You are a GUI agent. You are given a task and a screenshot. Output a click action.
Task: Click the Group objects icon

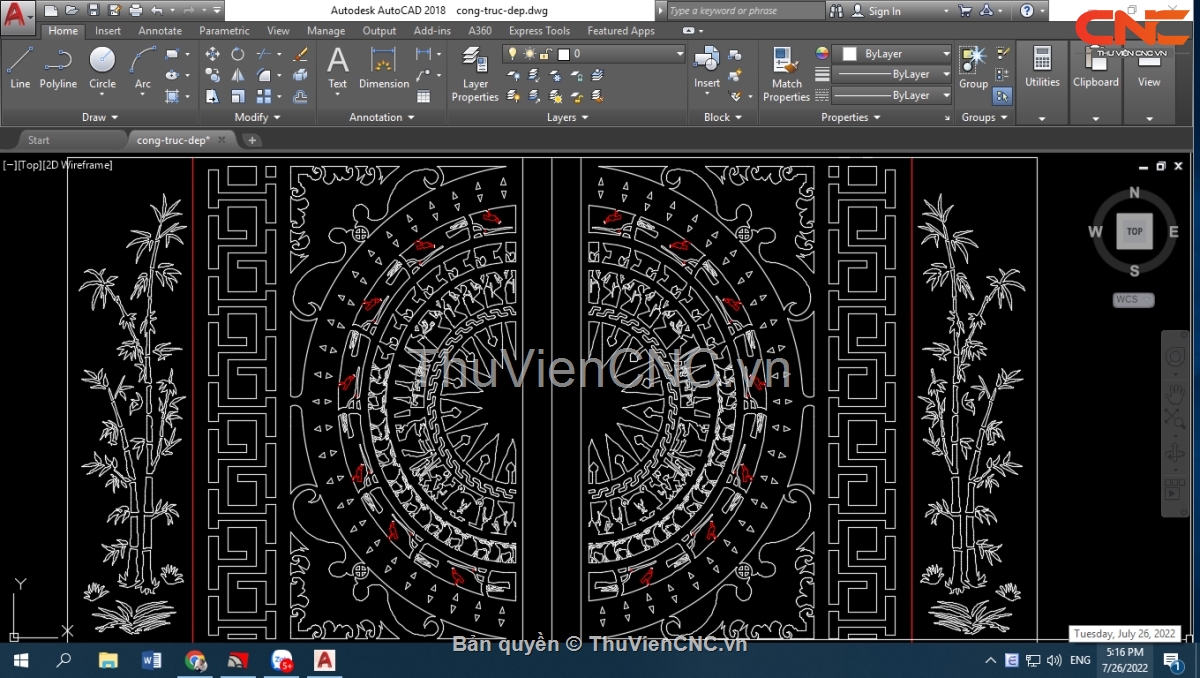(973, 67)
